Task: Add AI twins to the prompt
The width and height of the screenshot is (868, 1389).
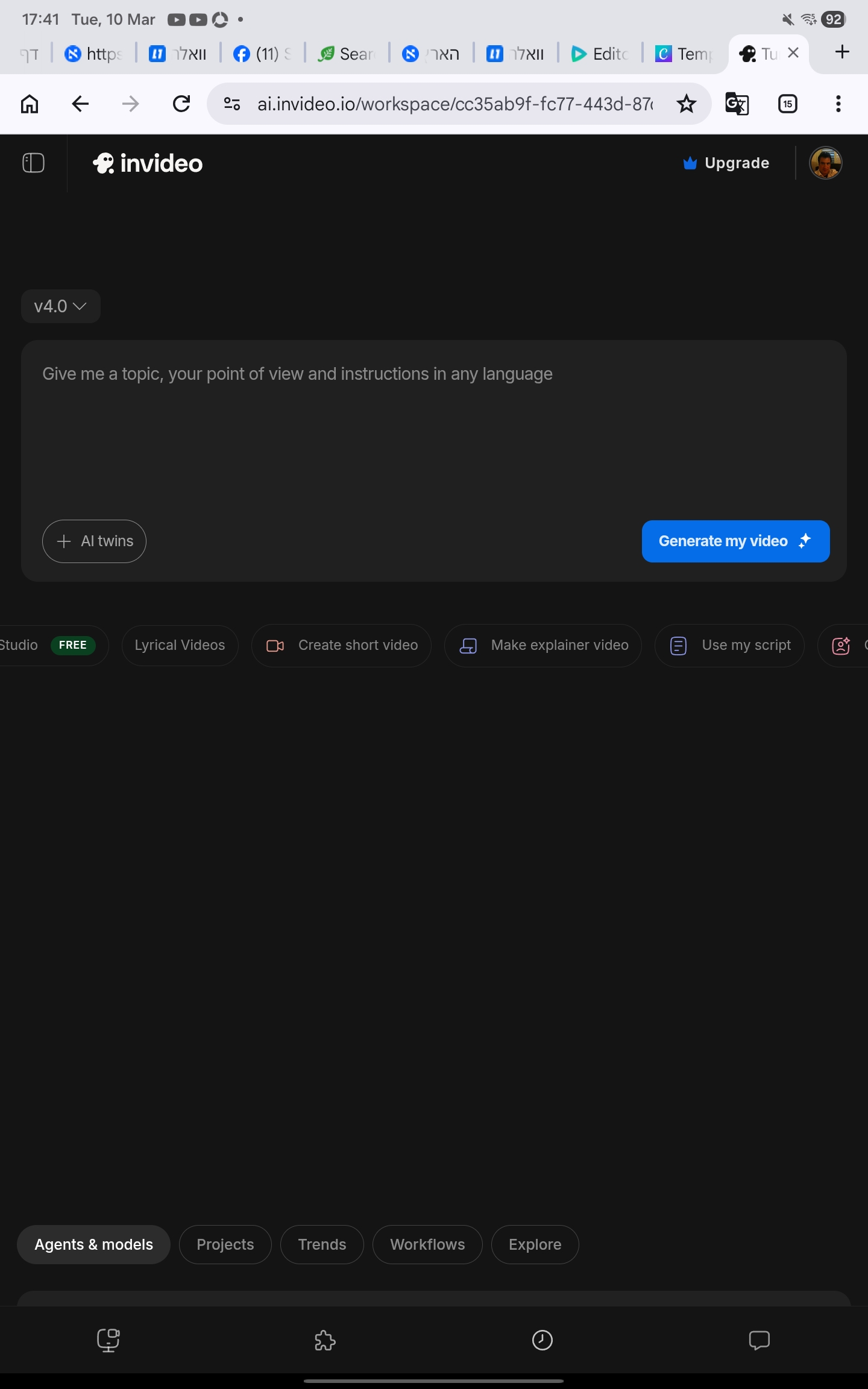Action: pyautogui.click(x=94, y=541)
